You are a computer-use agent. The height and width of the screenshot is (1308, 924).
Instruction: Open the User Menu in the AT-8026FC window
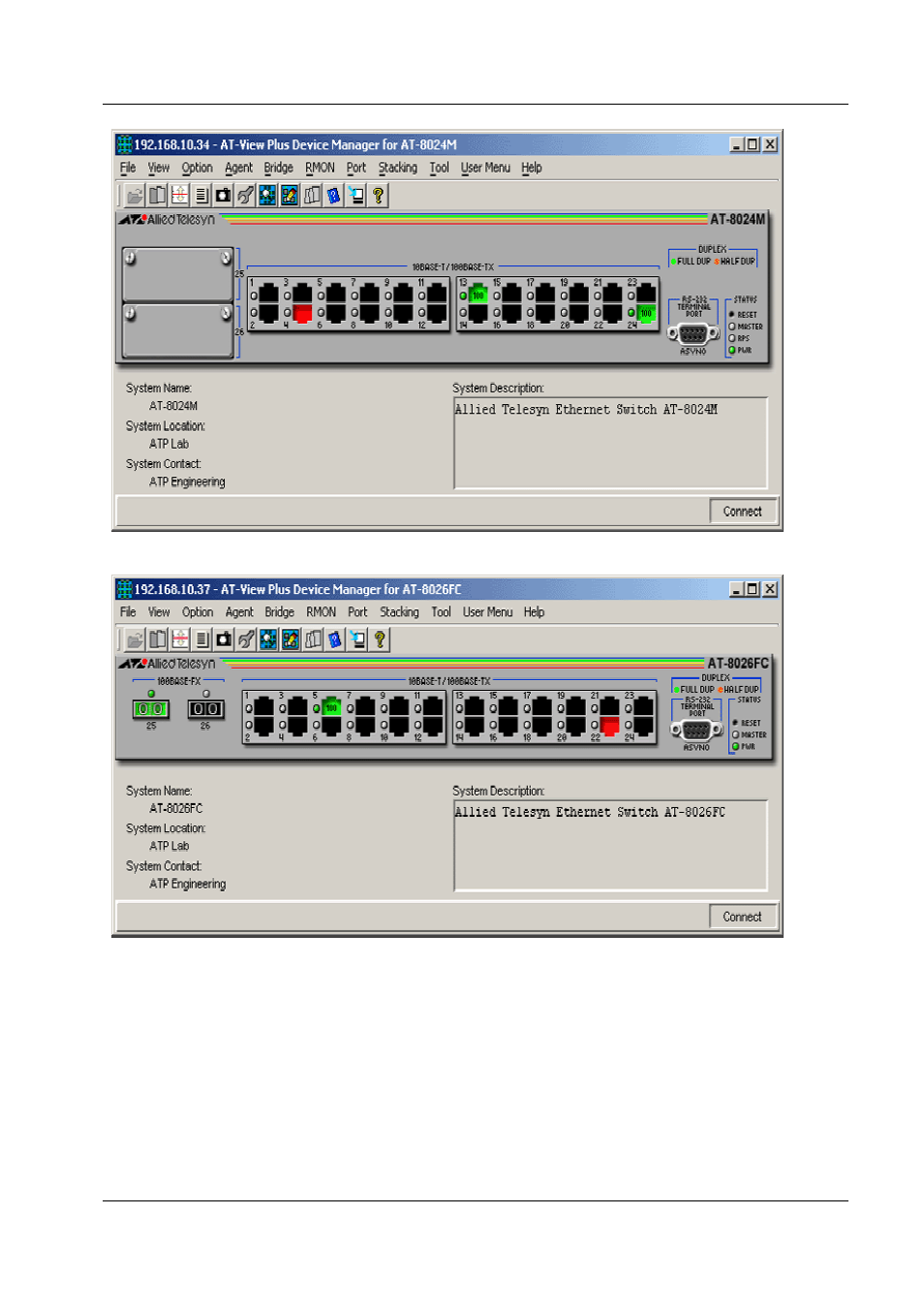tap(487, 612)
